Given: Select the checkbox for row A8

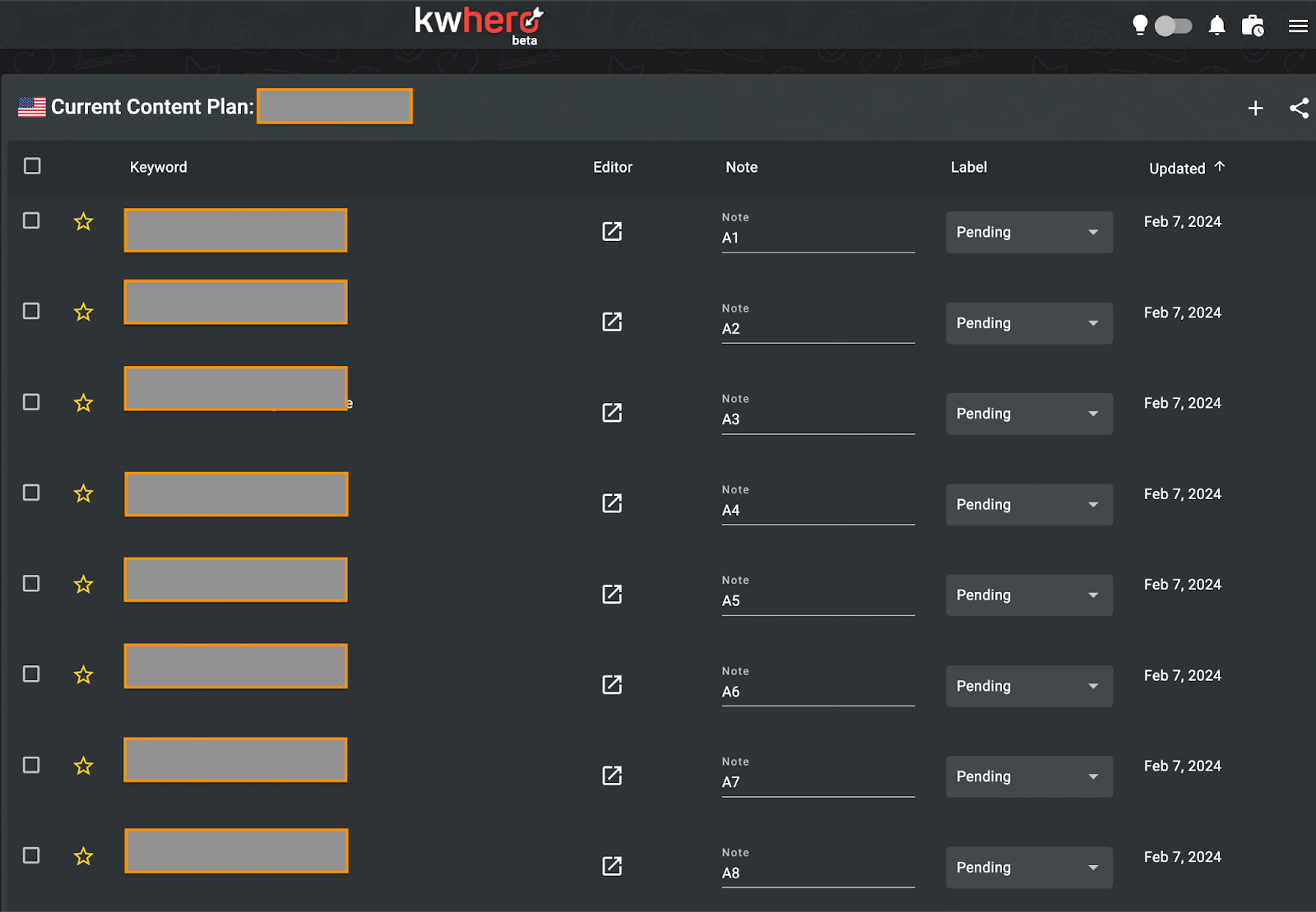Looking at the screenshot, I should [31, 855].
